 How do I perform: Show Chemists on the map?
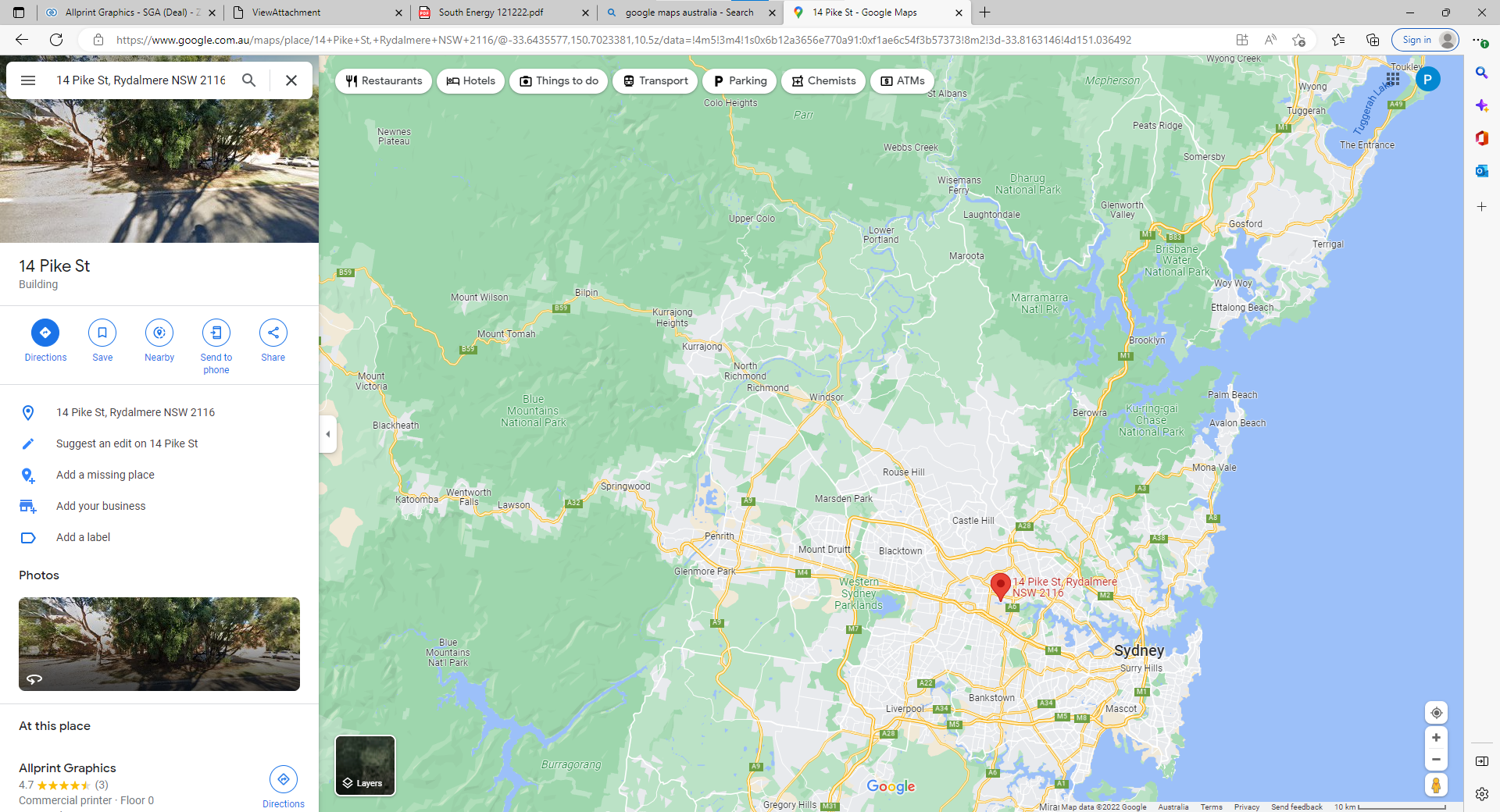[x=823, y=81]
